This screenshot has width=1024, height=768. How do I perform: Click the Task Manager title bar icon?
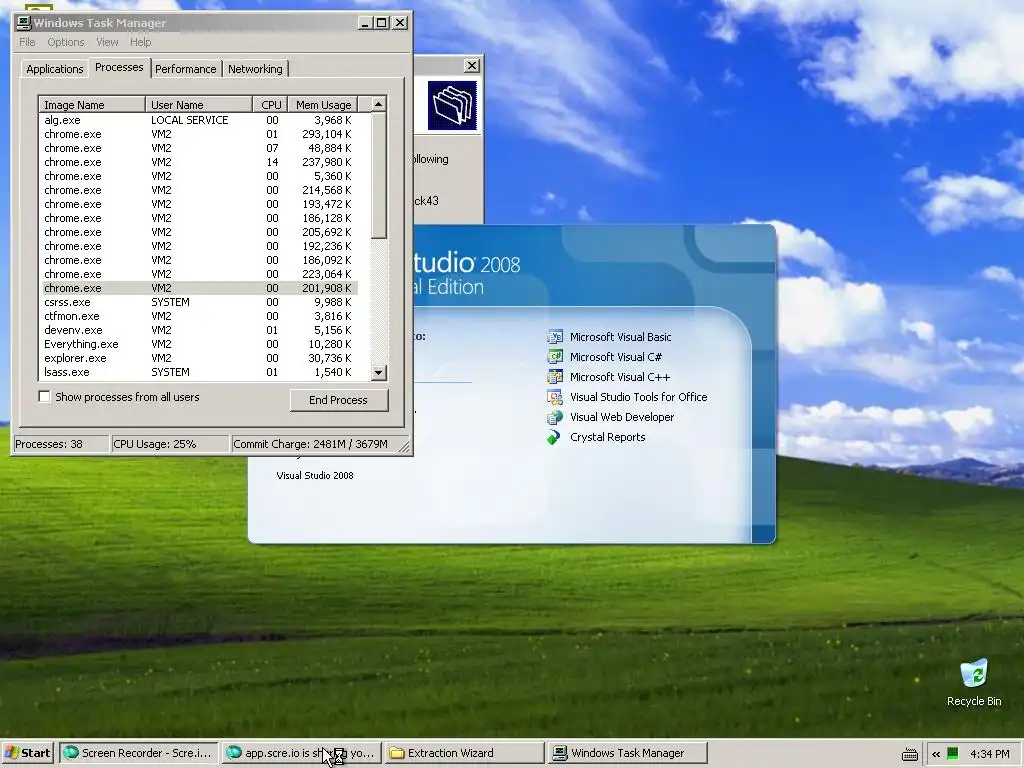[x=24, y=23]
